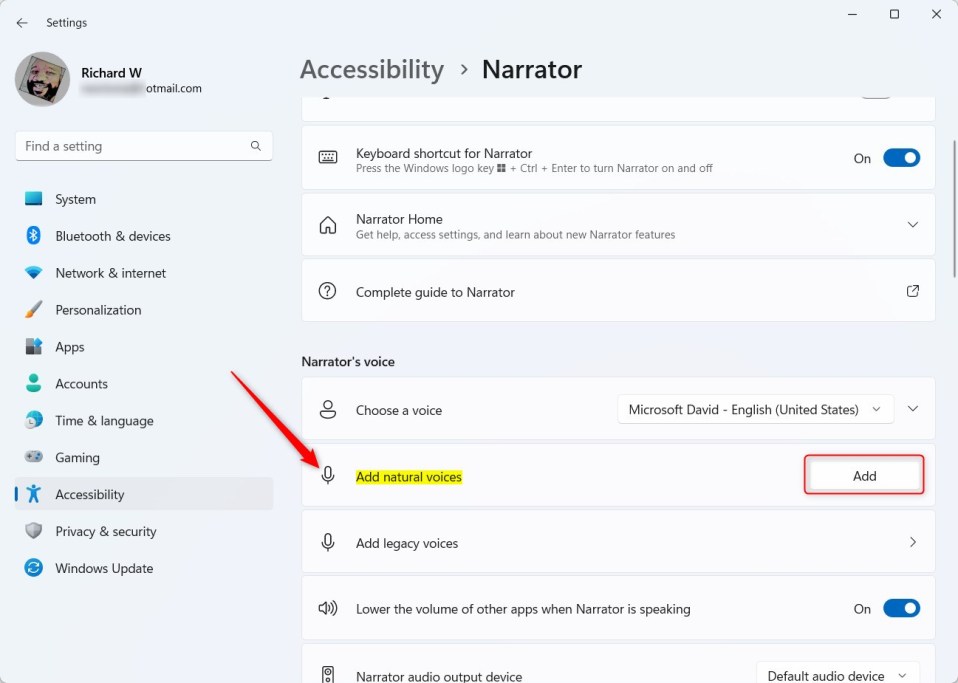This screenshot has width=958, height=683.
Task: Toggle lower volume of other apps switch
Action: [x=902, y=608]
